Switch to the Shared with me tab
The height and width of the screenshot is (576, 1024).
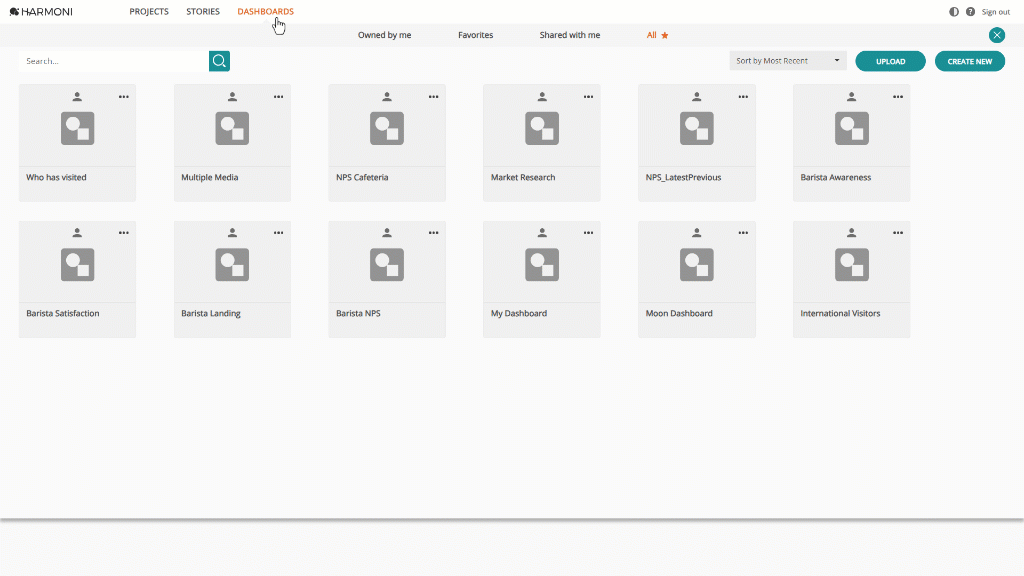pos(569,35)
